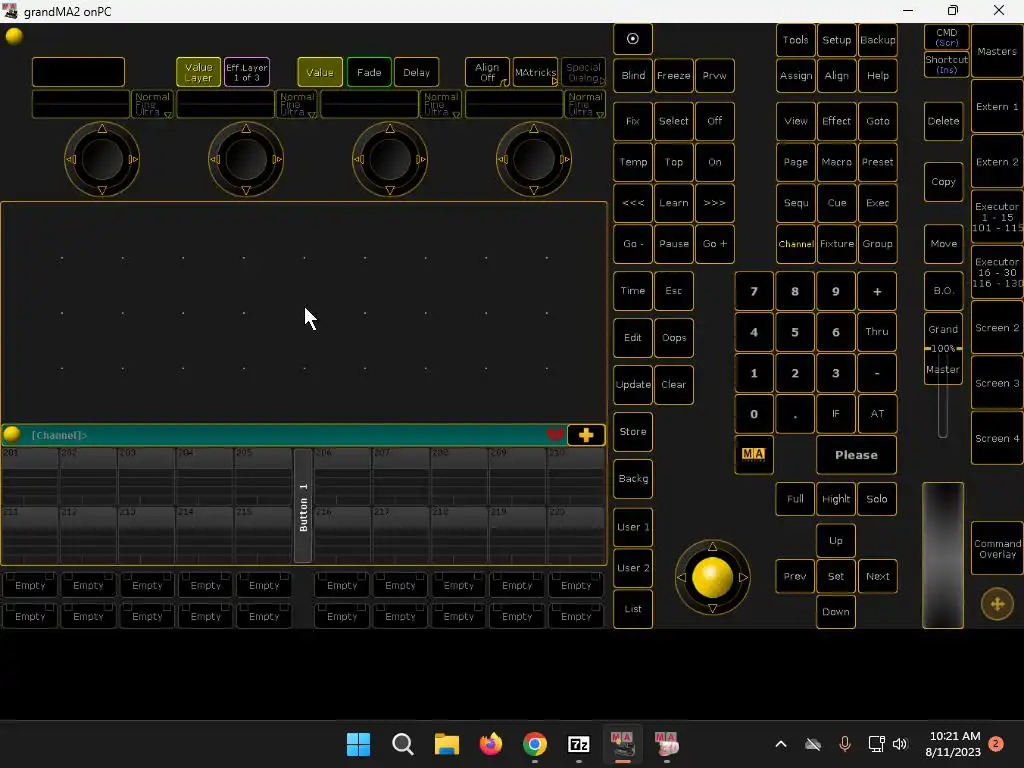Click right arrow on third encoder wheel
Viewport: 1024px width, 768px height.
pos(421,159)
